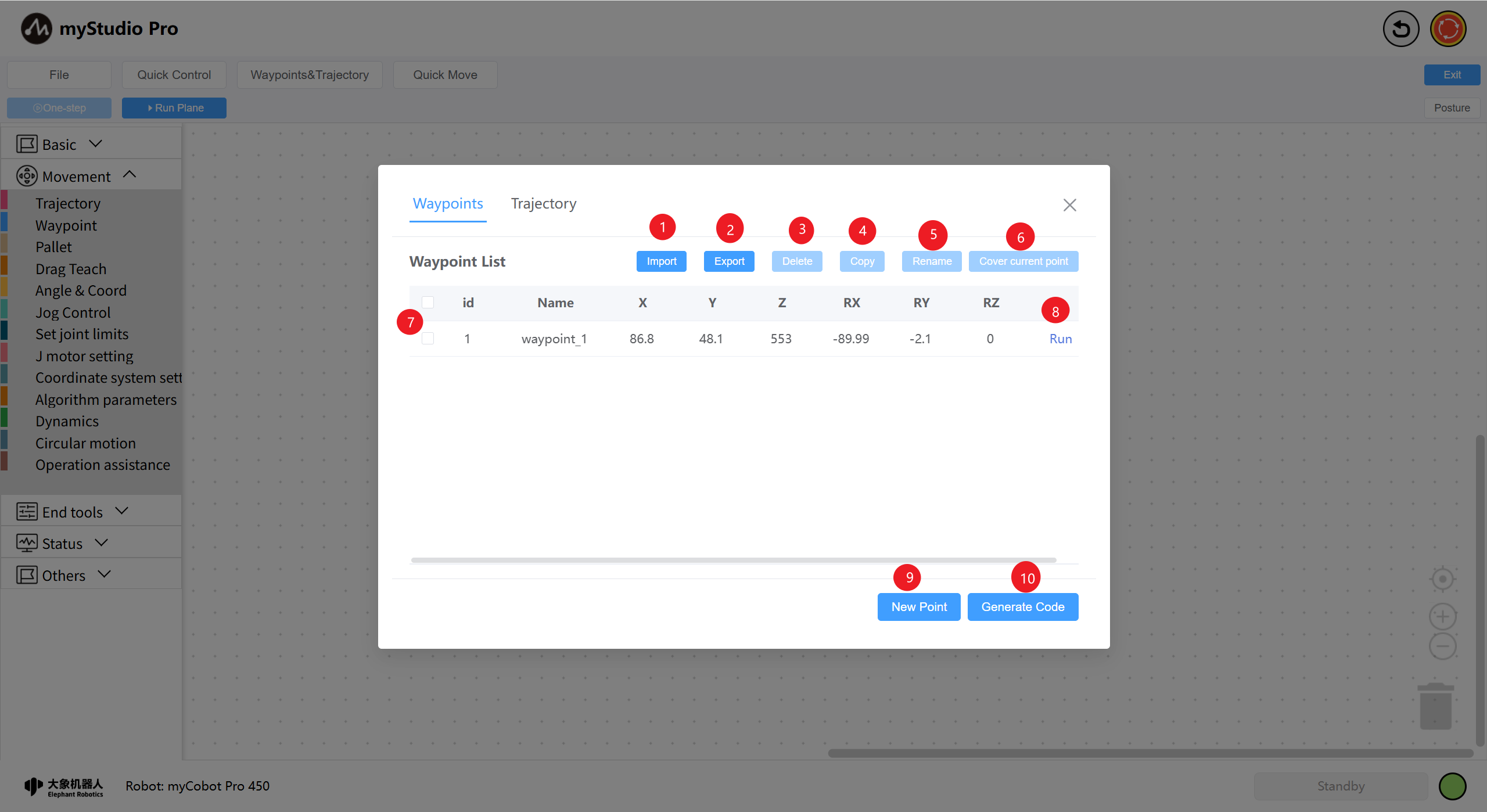Expand the End tools category
Screen dimensions: 1487x812
tap(72, 512)
